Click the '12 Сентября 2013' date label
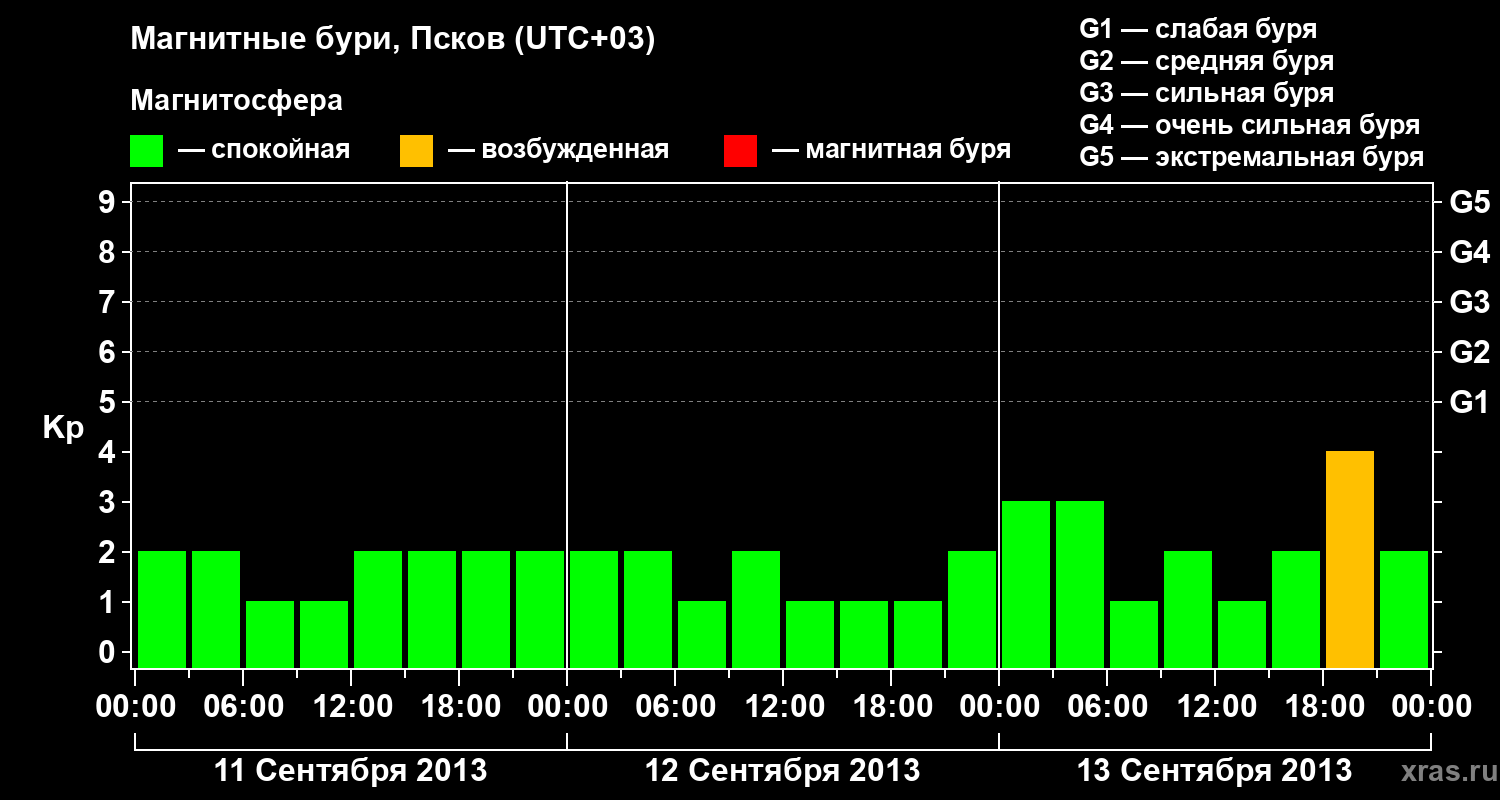1500x800 pixels. 782,771
